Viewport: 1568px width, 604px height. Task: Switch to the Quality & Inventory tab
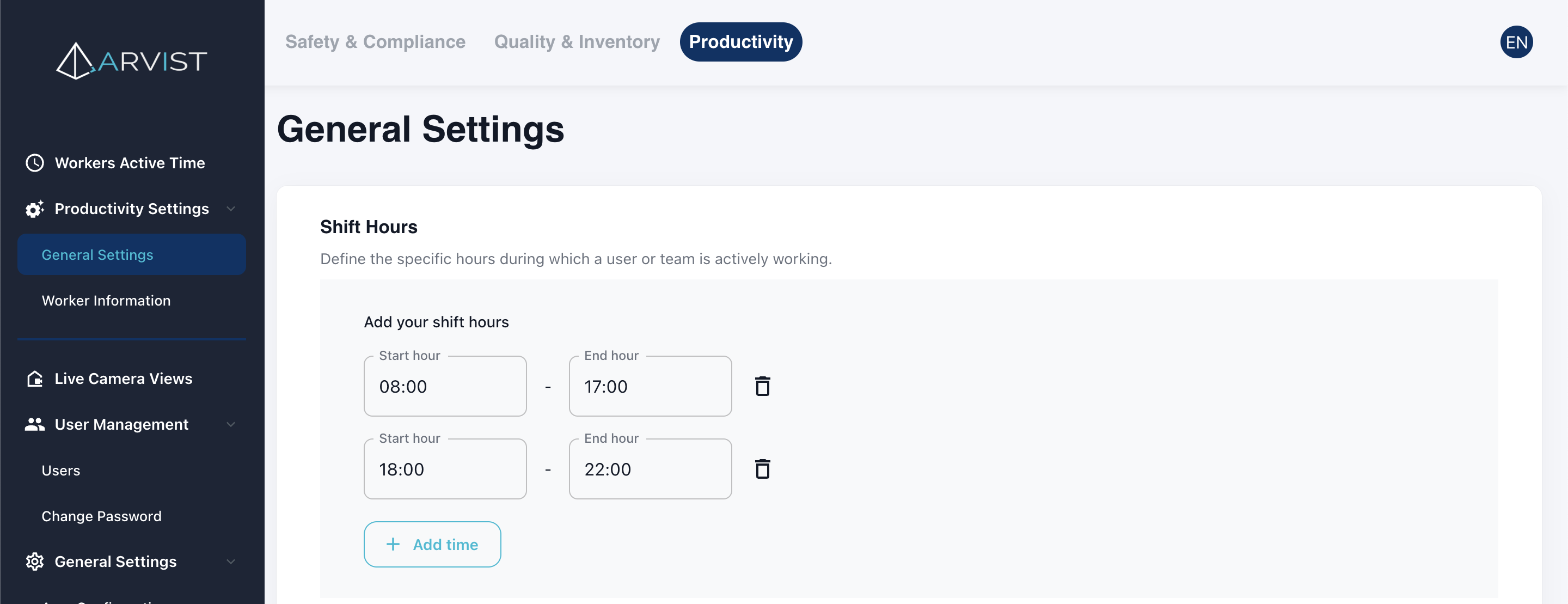pyautogui.click(x=577, y=42)
